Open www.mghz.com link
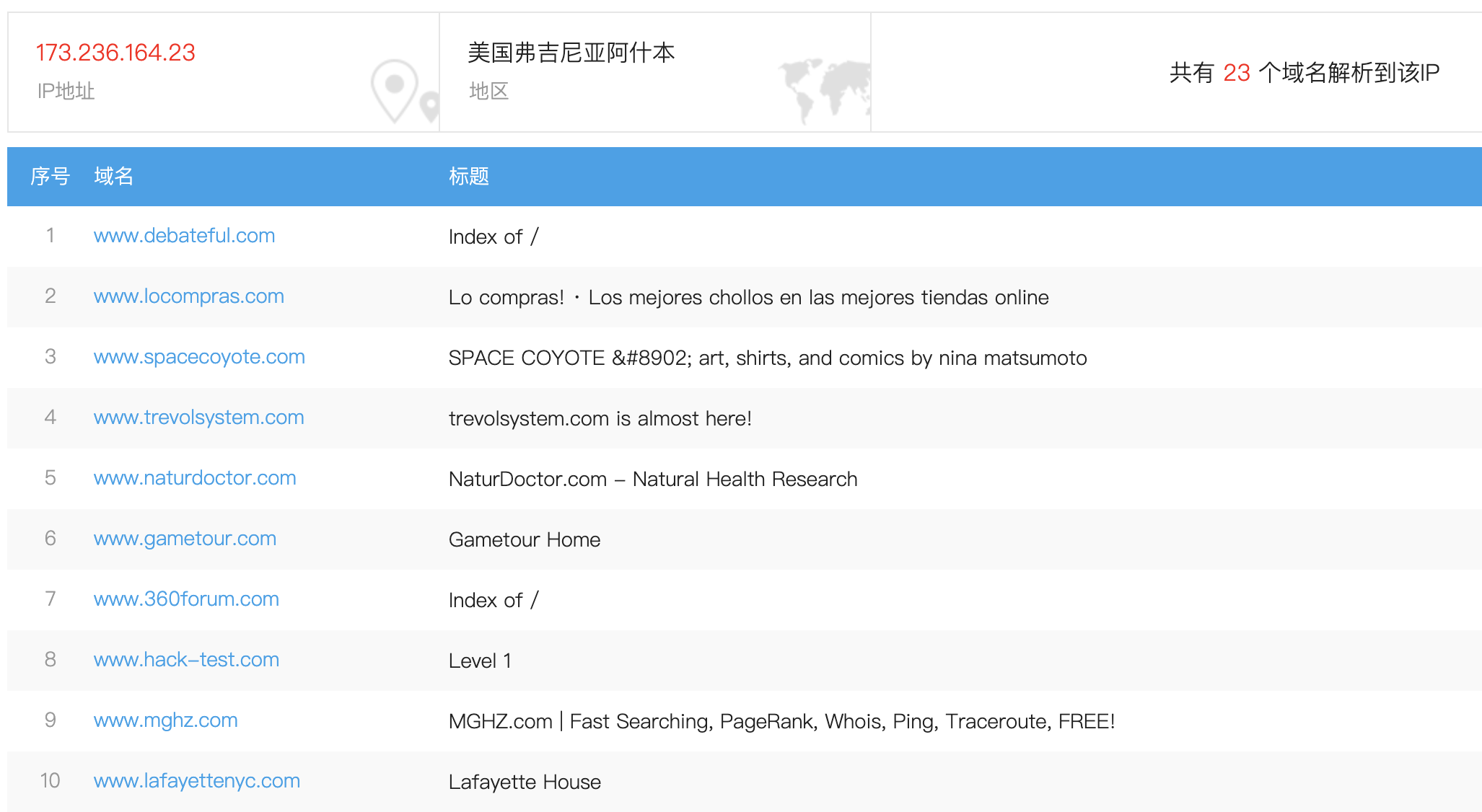The image size is (1482, 812). click(x=165, y=720)
